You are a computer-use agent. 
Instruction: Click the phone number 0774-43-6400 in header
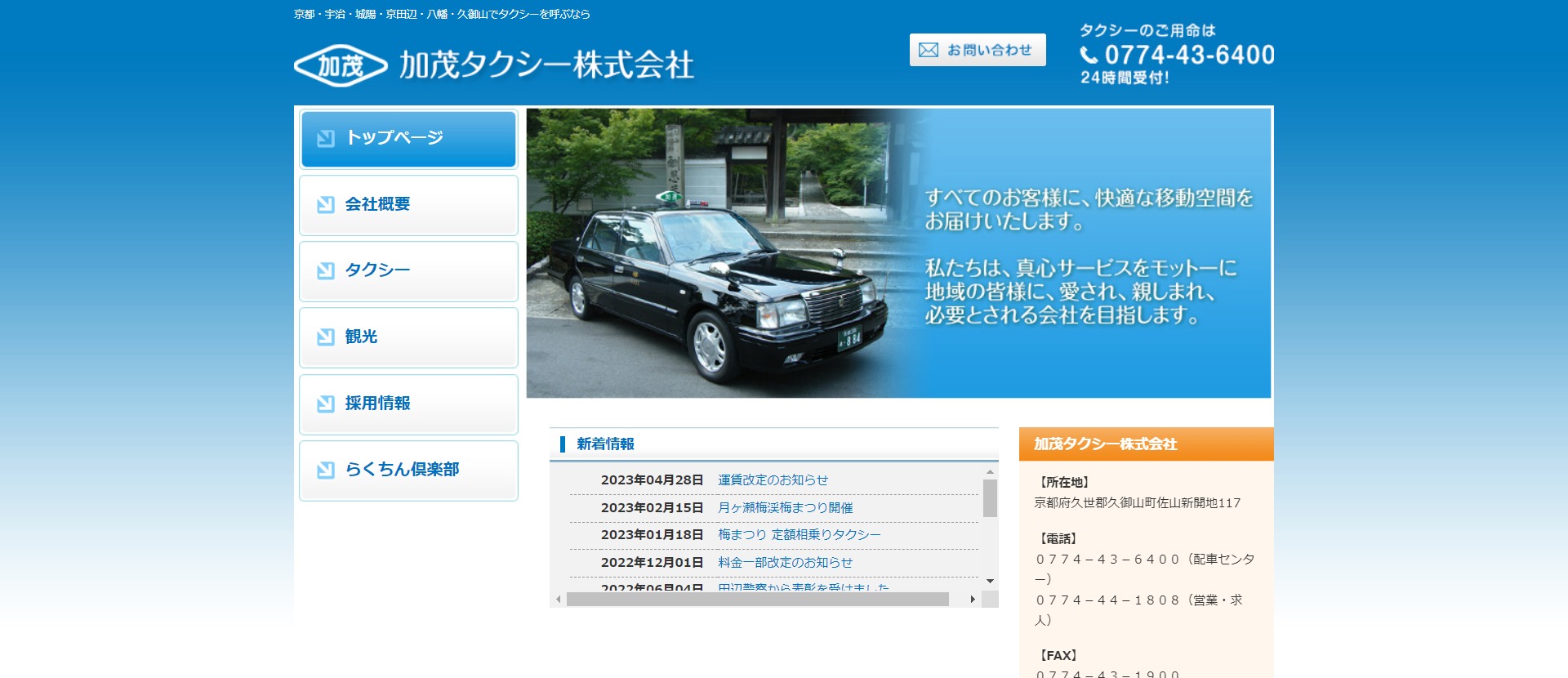(1189, 55)
